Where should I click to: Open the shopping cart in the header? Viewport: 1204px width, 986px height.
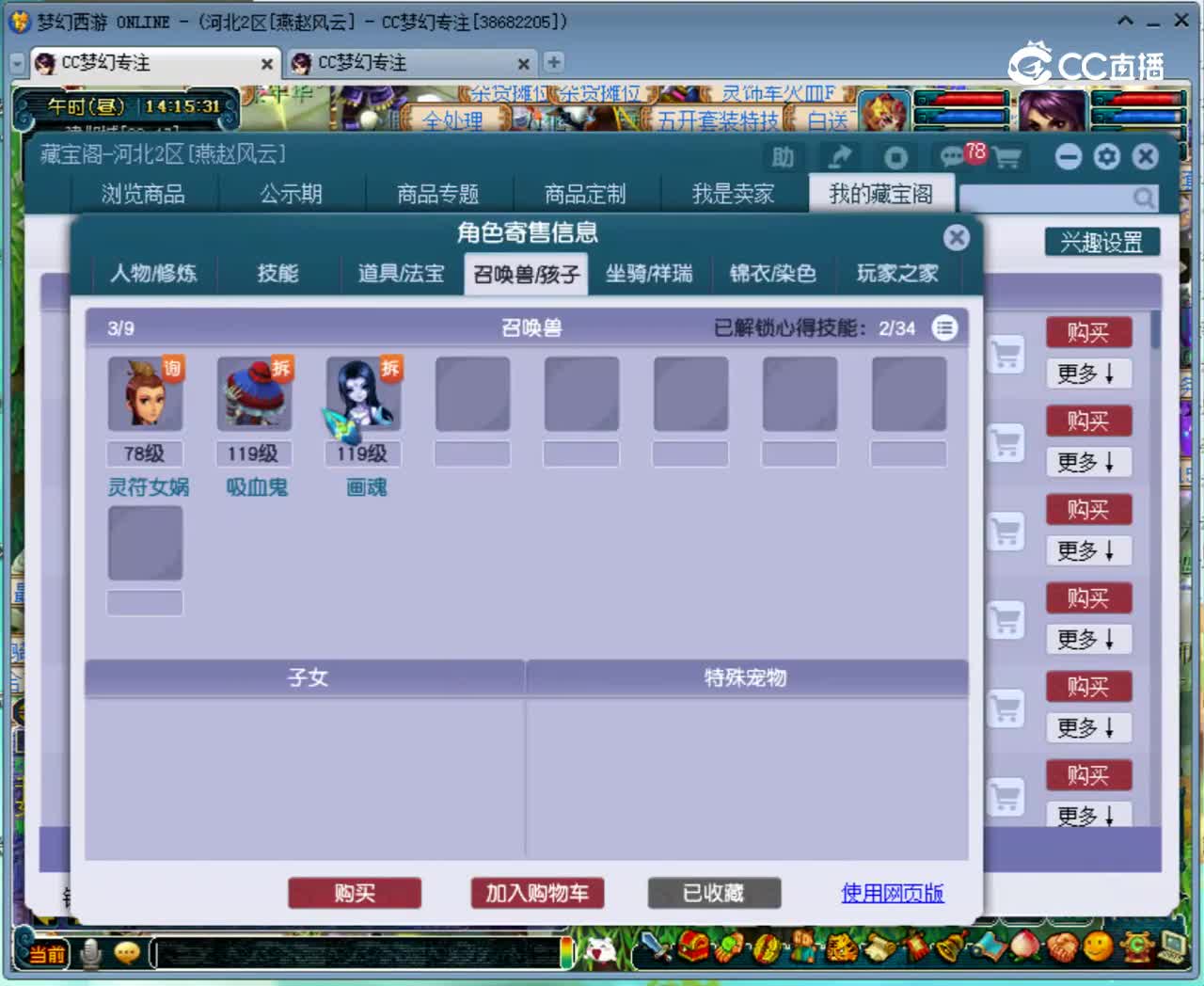1006,157
